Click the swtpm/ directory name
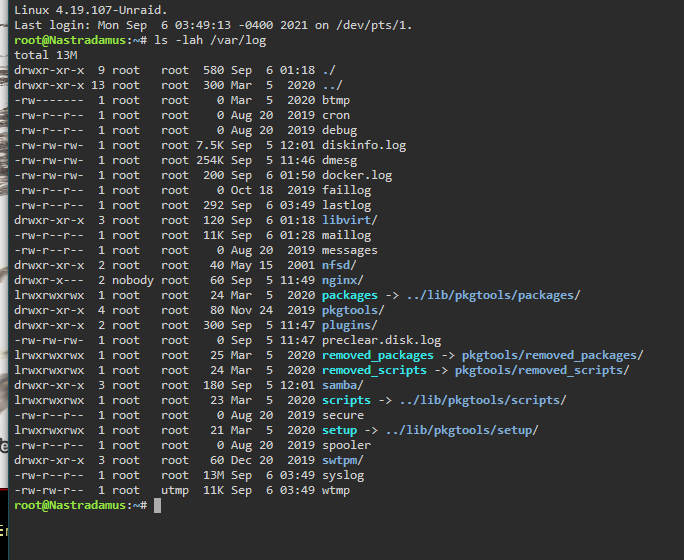Image resolution: width=684 pixels, height=560 pixels. [x=342, y=461]
